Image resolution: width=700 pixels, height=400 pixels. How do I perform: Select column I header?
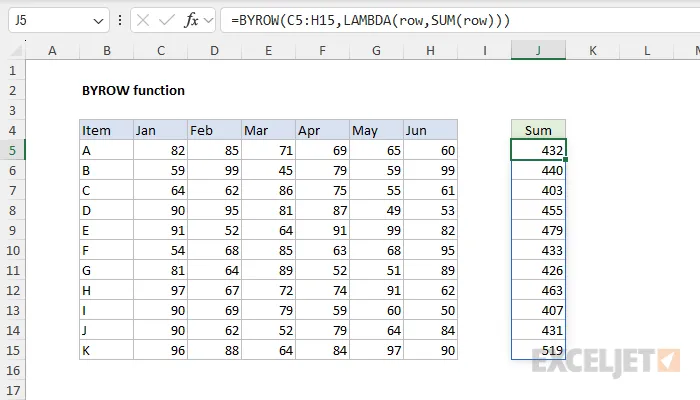pos(485,50)
